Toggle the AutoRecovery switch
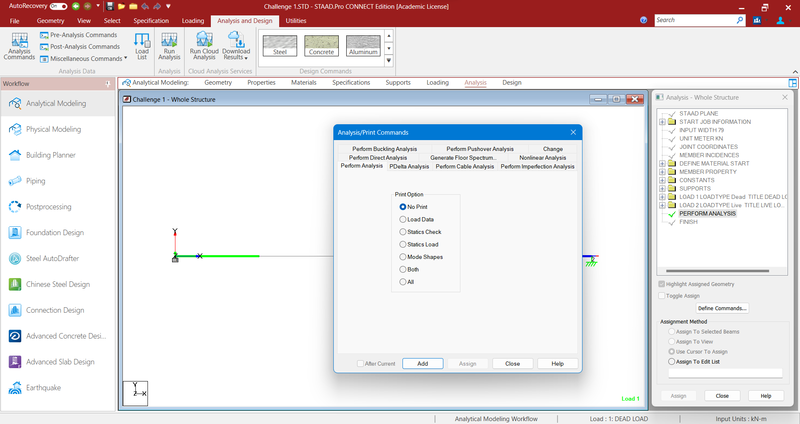This screenshot has height=424, width=800. tap(58, 6)
